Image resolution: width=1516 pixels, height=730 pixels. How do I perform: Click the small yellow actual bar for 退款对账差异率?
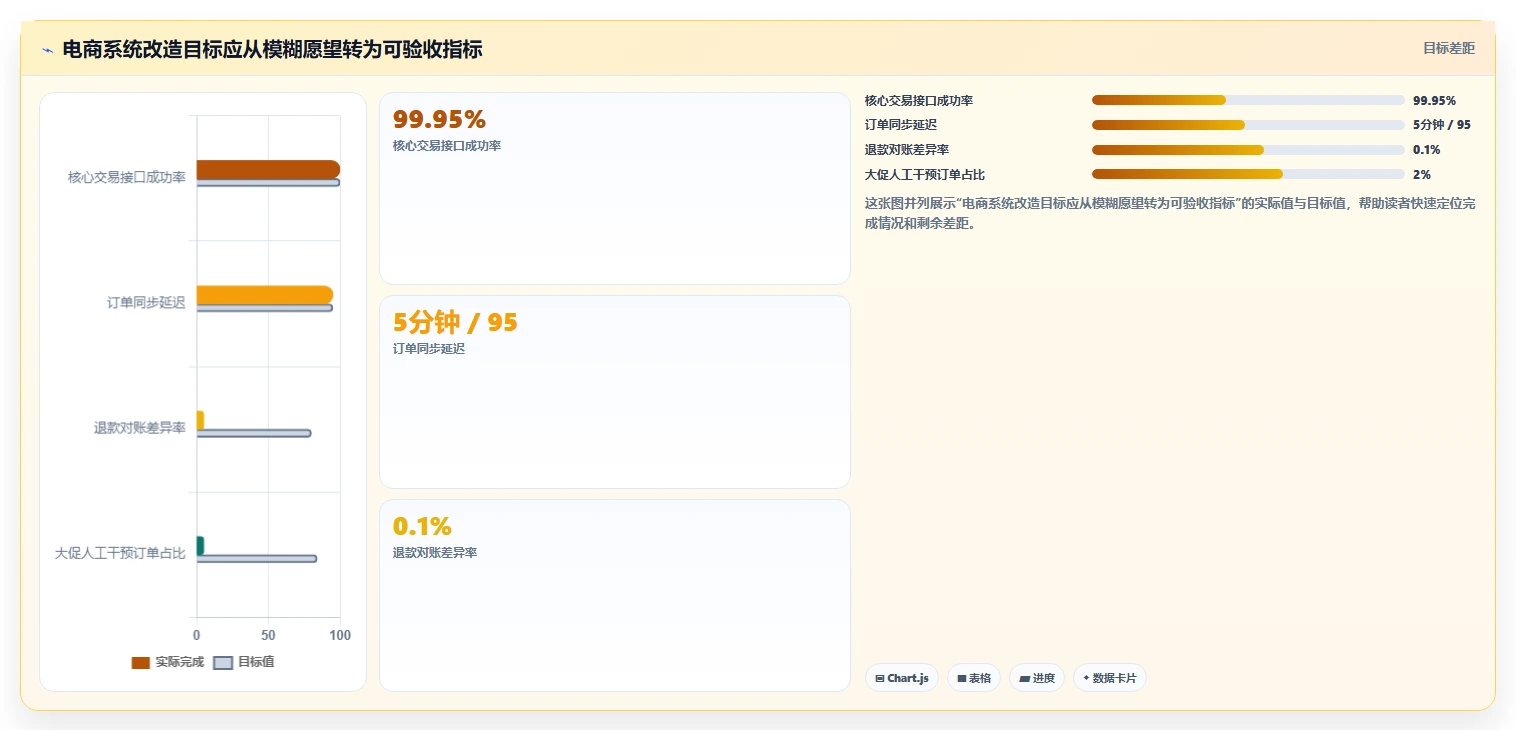point(200,420)
